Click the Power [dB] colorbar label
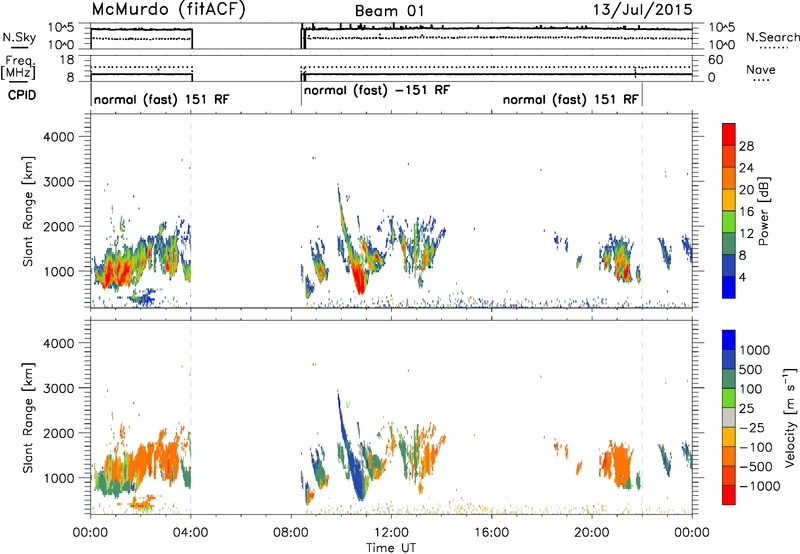This screenshot has height=554, width=800. coord(763,211)
